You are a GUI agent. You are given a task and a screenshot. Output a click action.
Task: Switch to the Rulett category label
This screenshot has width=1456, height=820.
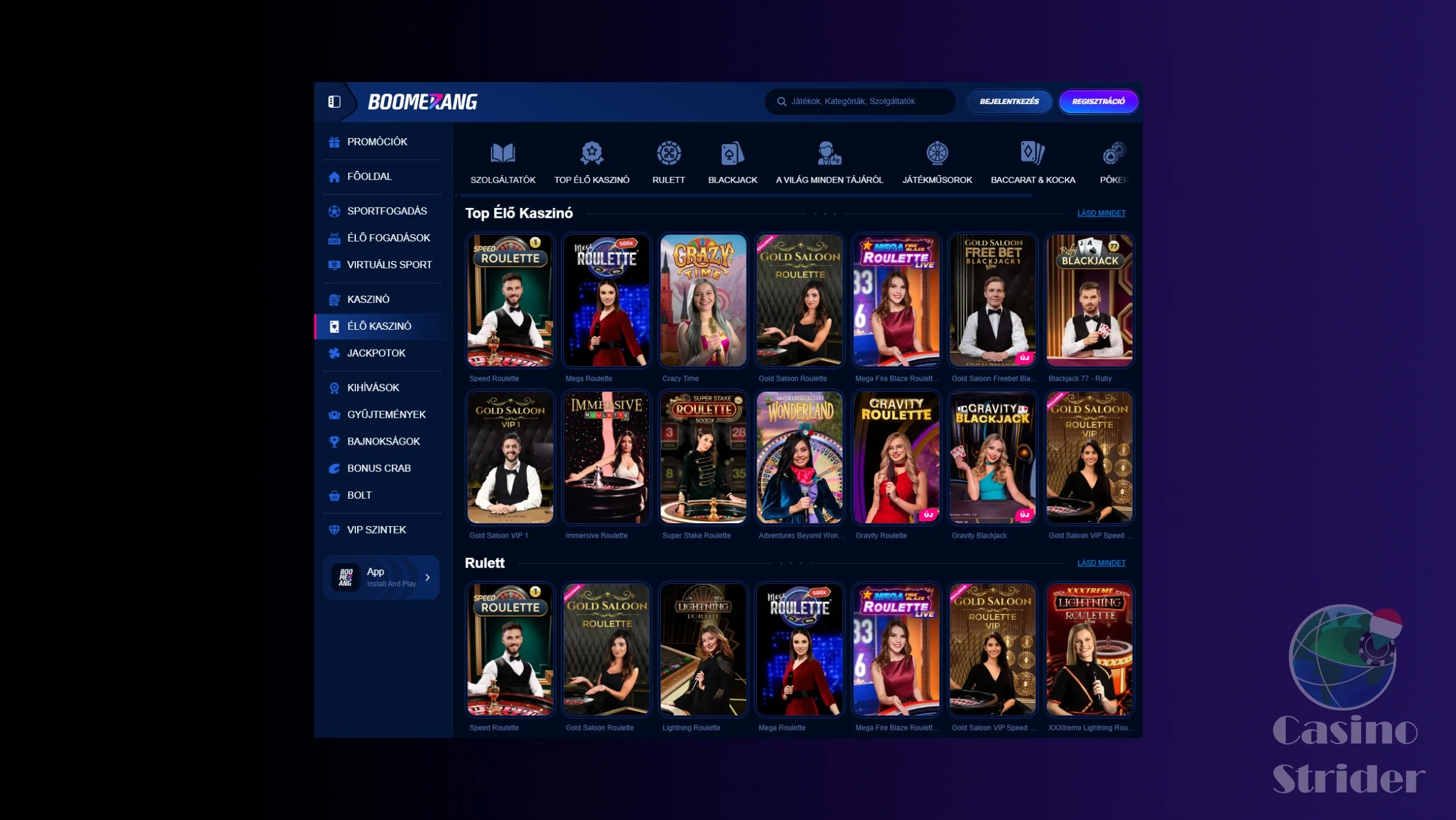point(668,180)
